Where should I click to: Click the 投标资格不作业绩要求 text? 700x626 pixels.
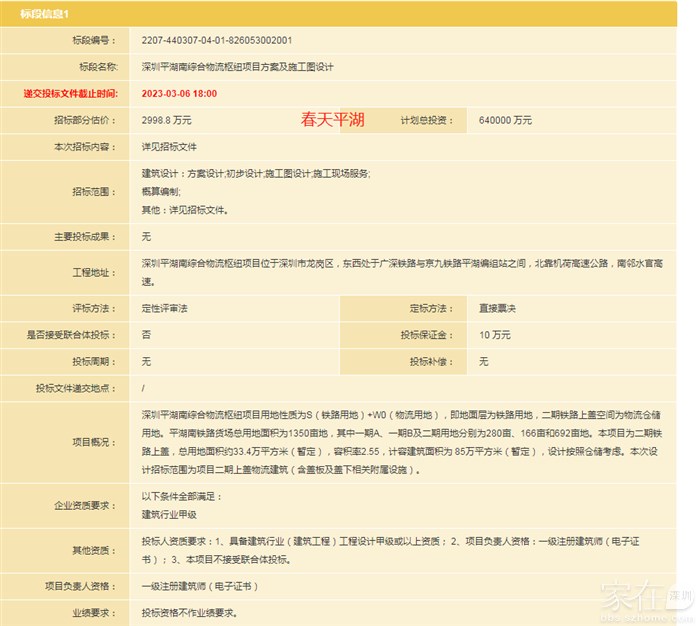(x=189, y=612)
